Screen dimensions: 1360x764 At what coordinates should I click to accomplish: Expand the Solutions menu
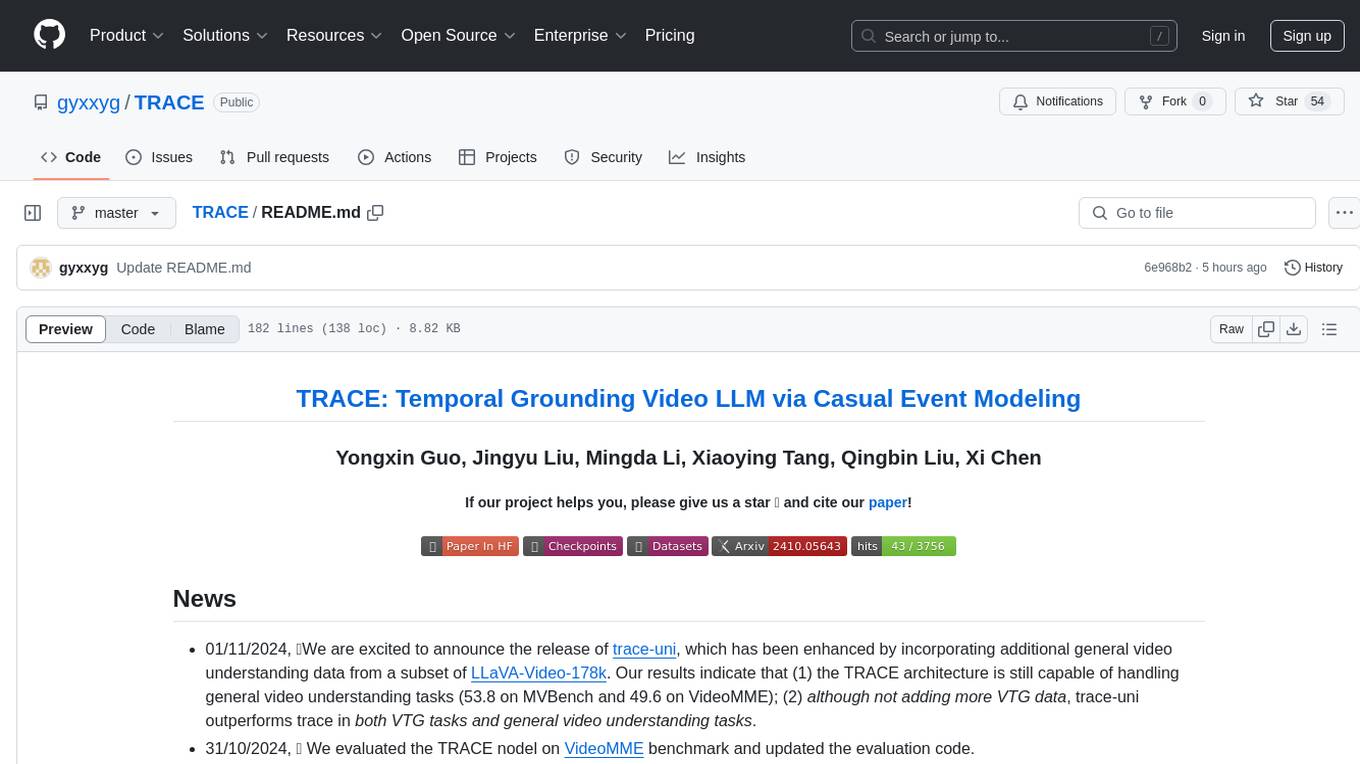[x=226, y=35]
